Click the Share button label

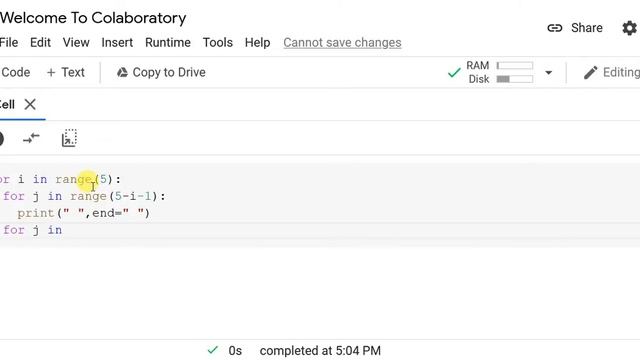click(x=587, y=28)
